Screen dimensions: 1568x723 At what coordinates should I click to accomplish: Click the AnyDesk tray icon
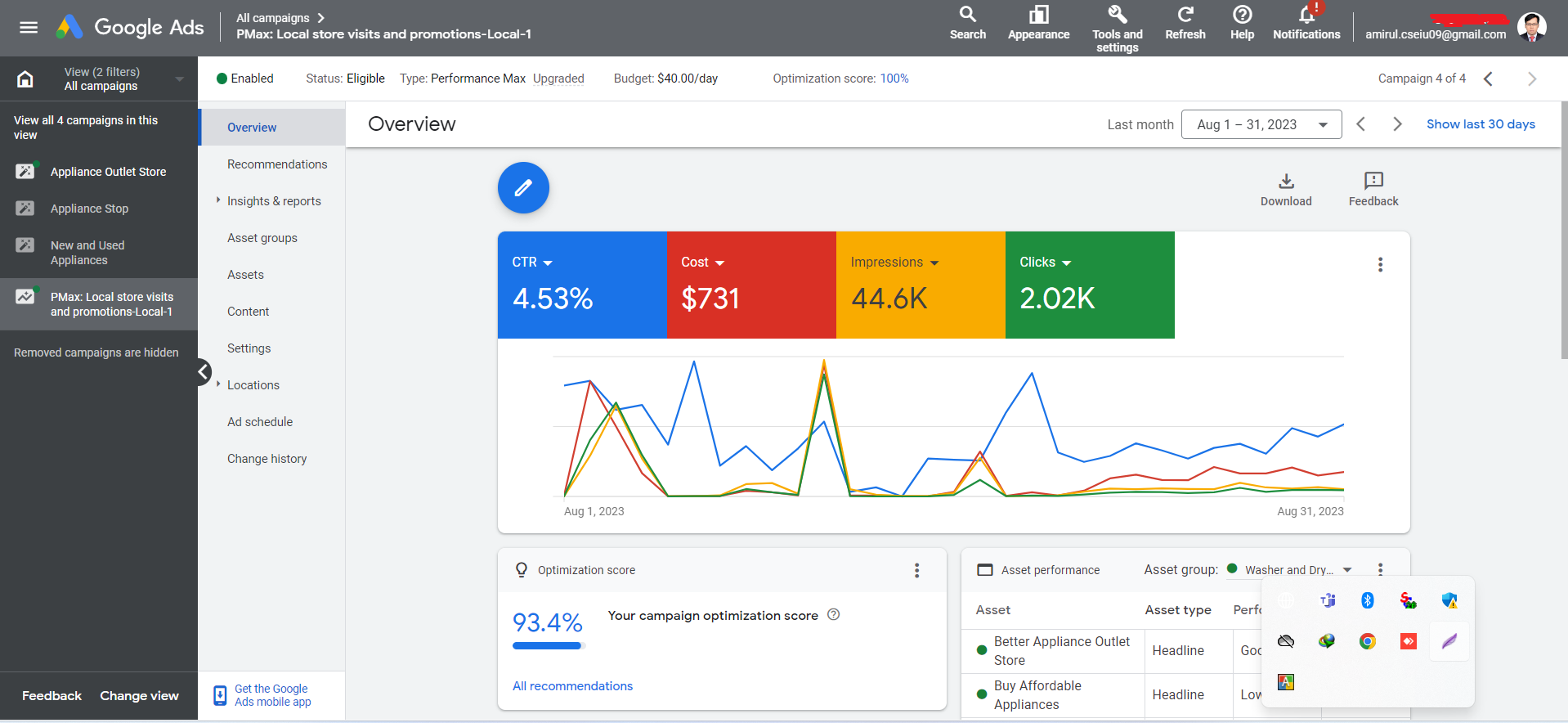tap(1409, 641)
